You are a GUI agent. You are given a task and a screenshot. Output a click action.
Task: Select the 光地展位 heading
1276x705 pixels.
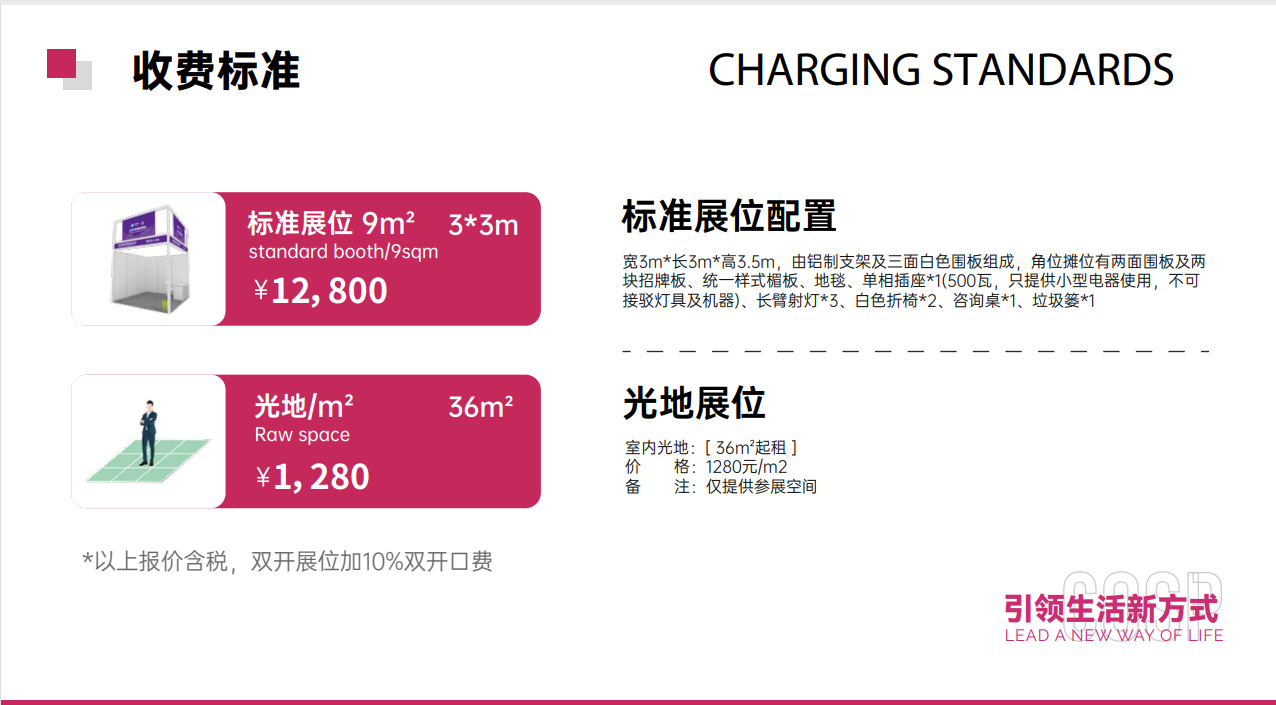tap(694, 403)
